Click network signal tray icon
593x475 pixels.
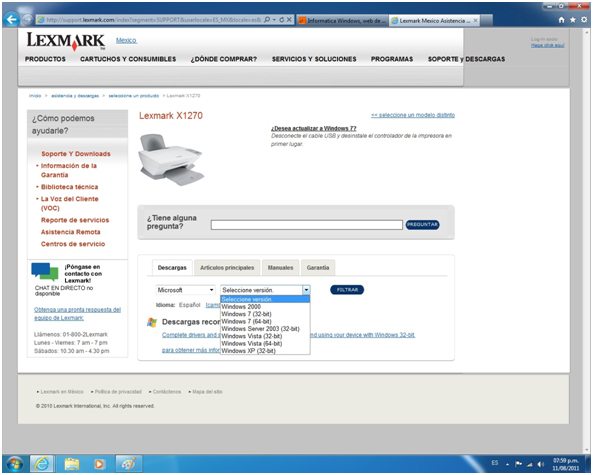click(x=529, y=464)
